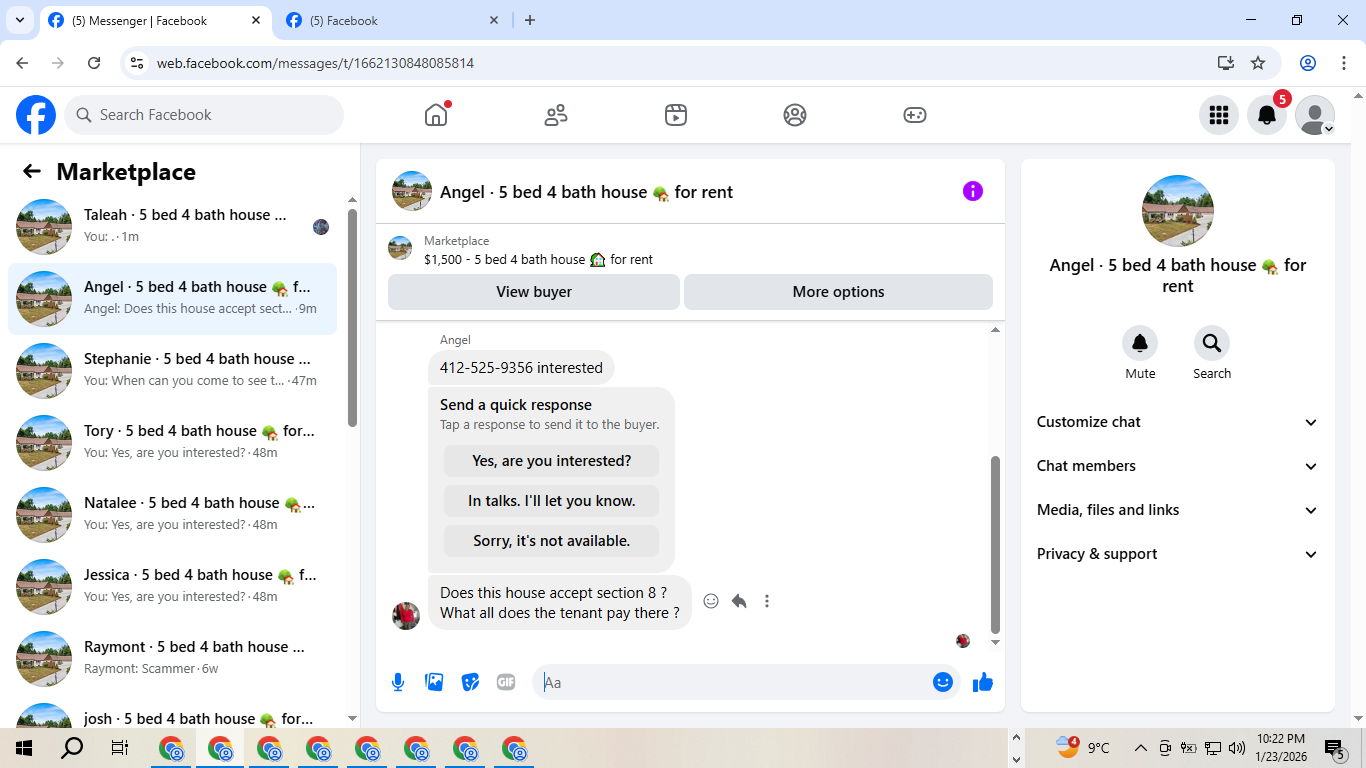Reply to Angel's section 8 message
This screenshot has width=1366, height=768.
pyautogui.click(x=739, y=601)
